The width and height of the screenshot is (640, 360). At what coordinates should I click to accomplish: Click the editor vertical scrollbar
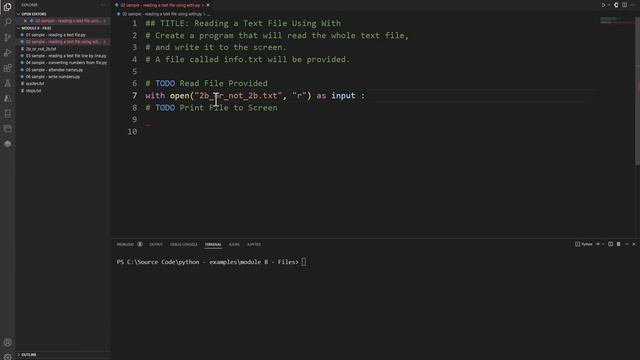pyautogui.click(x=637, y=92)
